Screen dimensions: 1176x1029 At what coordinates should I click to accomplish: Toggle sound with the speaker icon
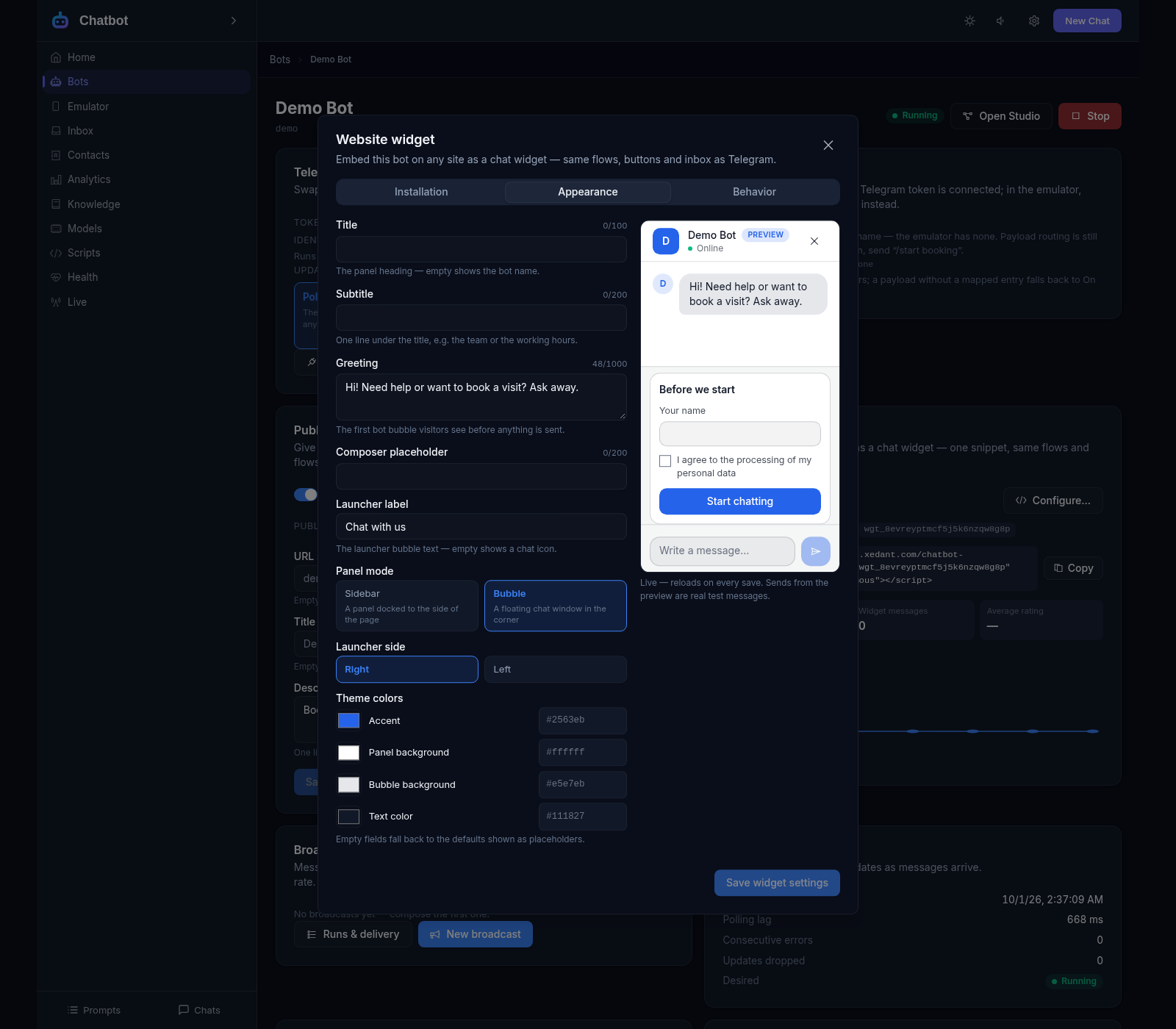[x=1002, y=21]
